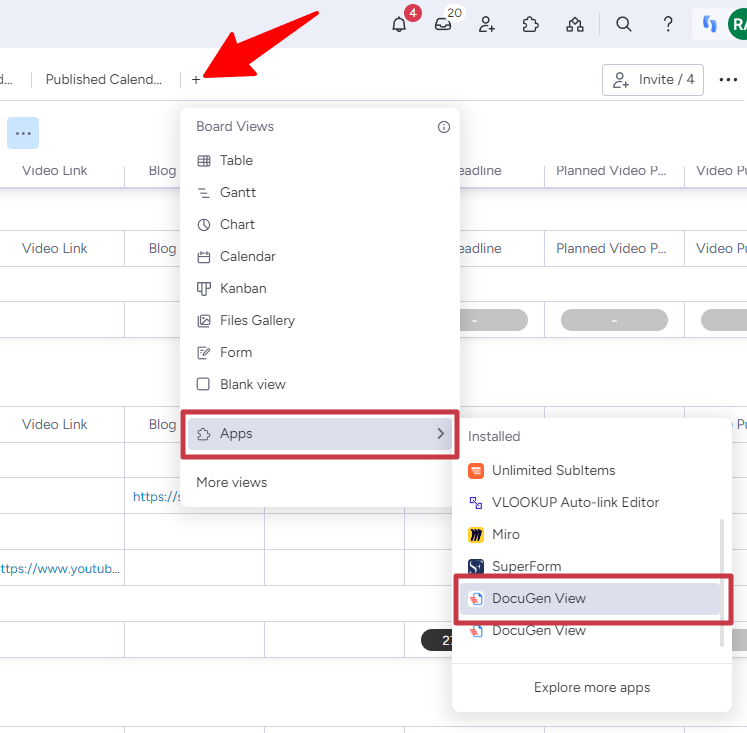Open the user avatar profile
The width and height of the screenshot is (747, 733).
click(x=737, y=24)
